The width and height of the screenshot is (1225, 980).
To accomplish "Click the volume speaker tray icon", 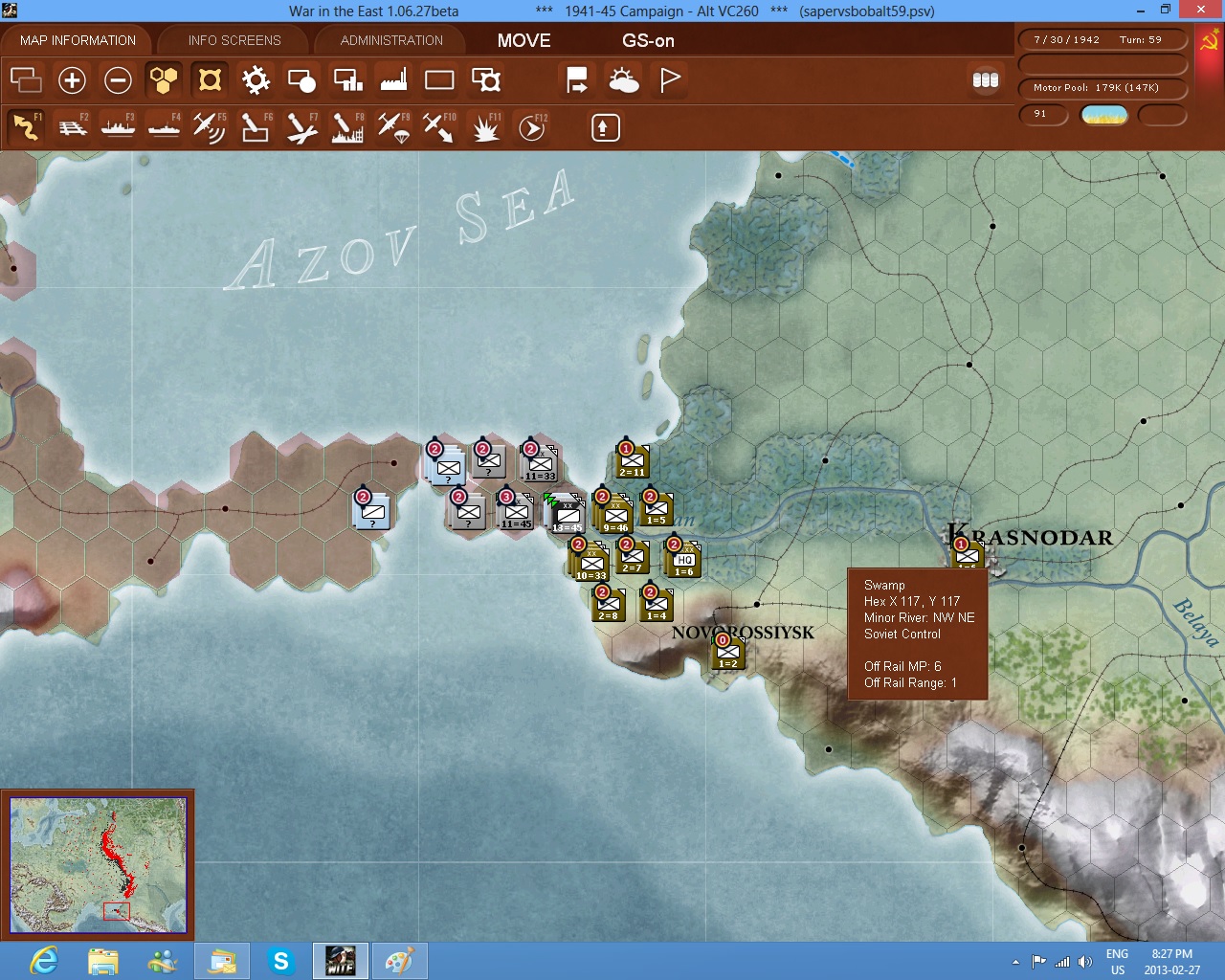I will coord(1084,961).
